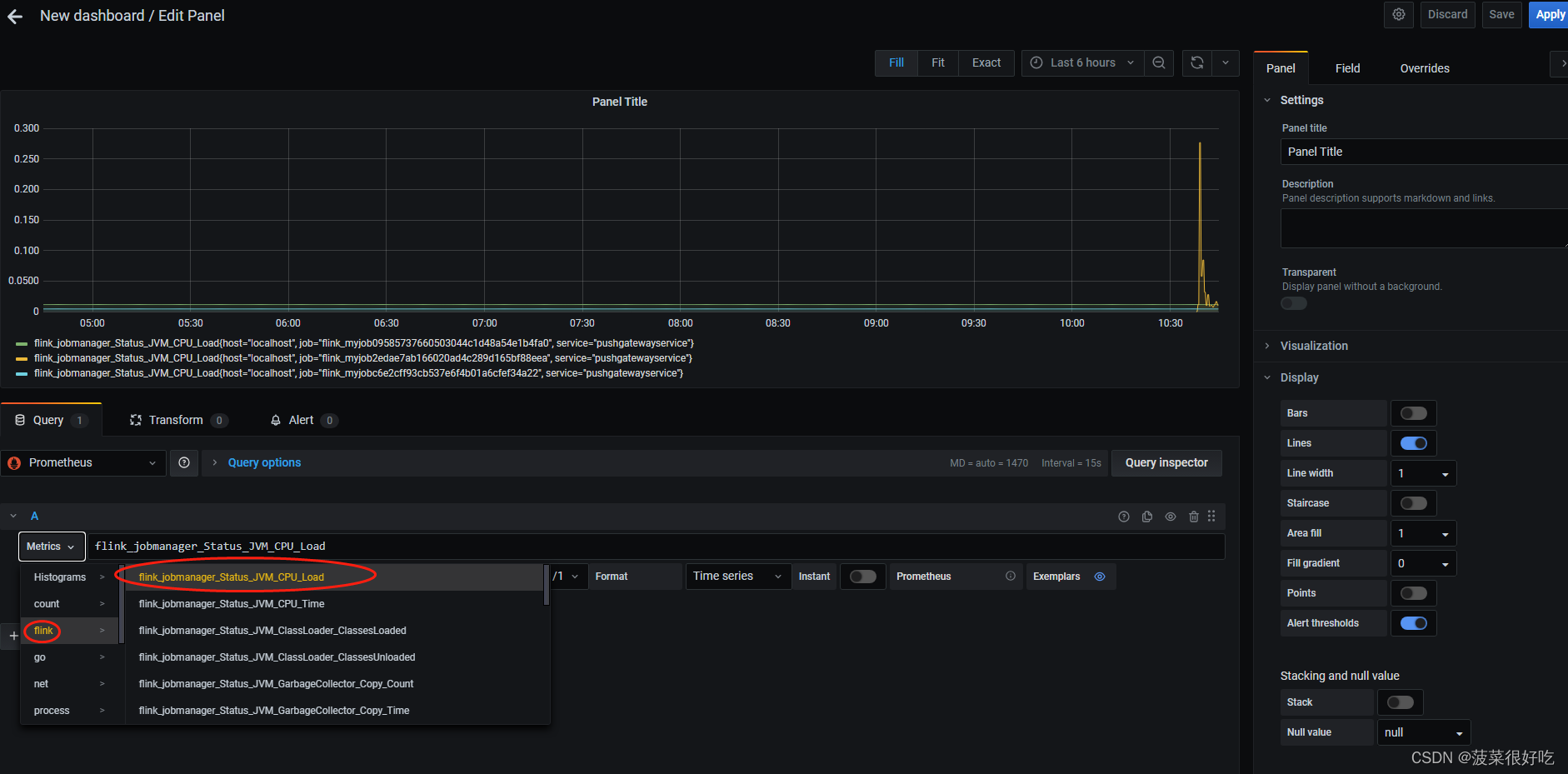Select process metric category
The height and width of the screenshot is (774, 1568).
(x=69, y=711)
